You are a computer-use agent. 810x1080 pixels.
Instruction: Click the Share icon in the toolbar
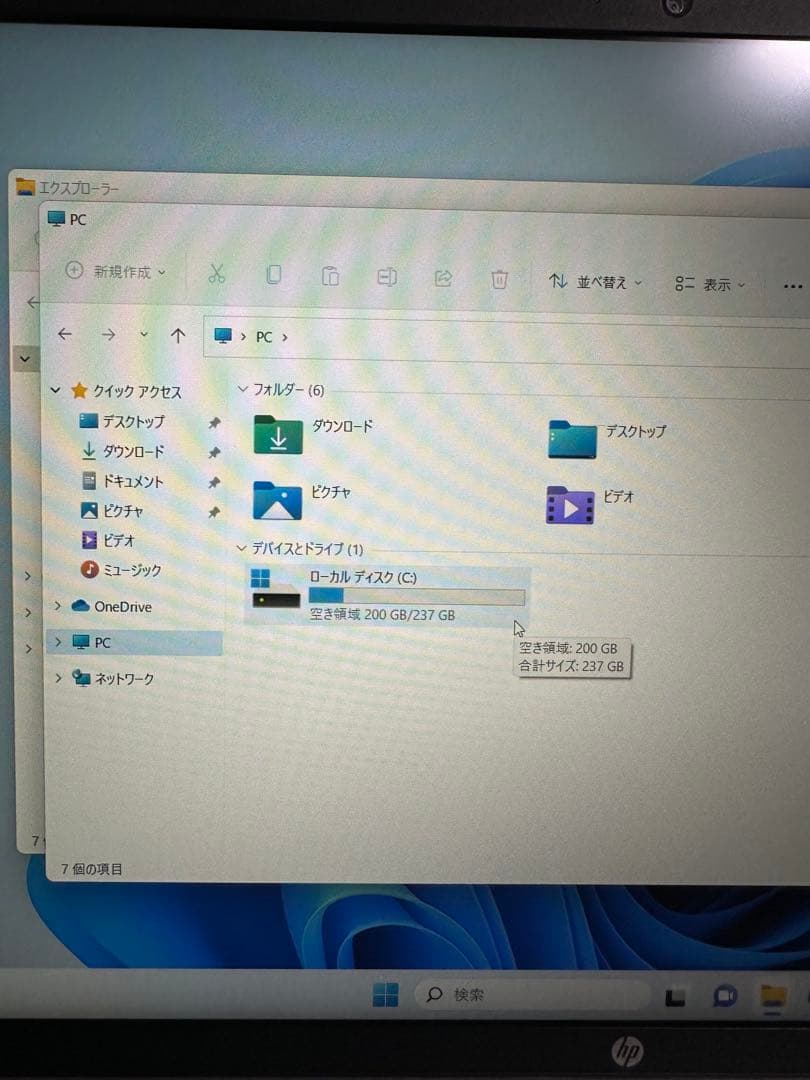tap(443, 279)
